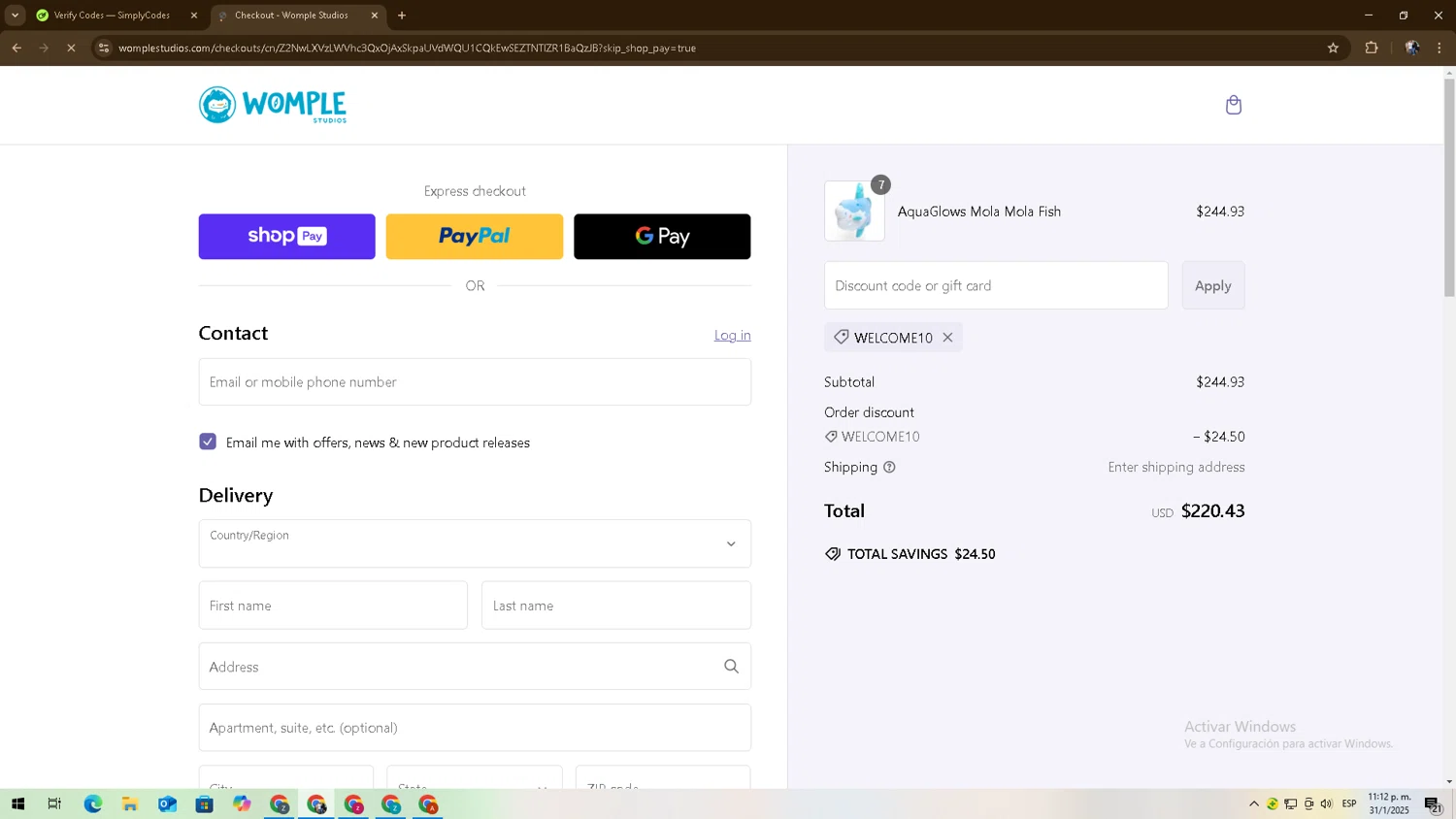Viewport: 1456px width, 819px height.
Task: Click the network tray icon
Action: pyautogui.click(x=1290, y=803)
